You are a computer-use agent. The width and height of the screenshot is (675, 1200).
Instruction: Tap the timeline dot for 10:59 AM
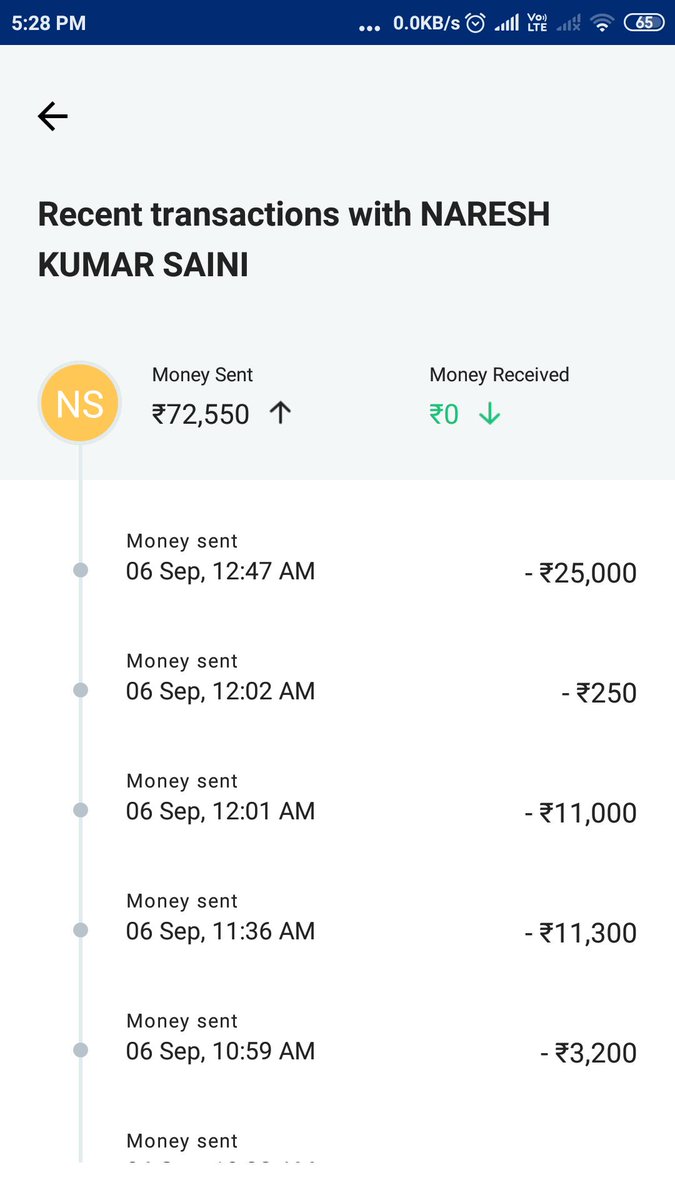coord(81,1050)
